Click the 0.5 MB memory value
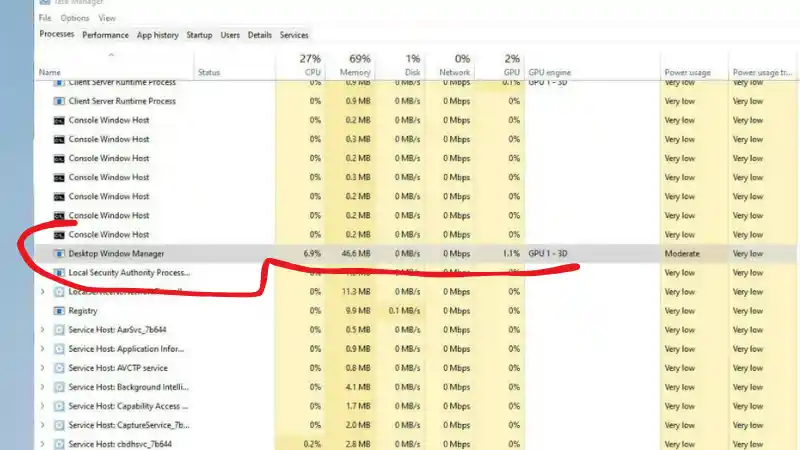The height and width of the screenshot is (450, 800). 358,330
